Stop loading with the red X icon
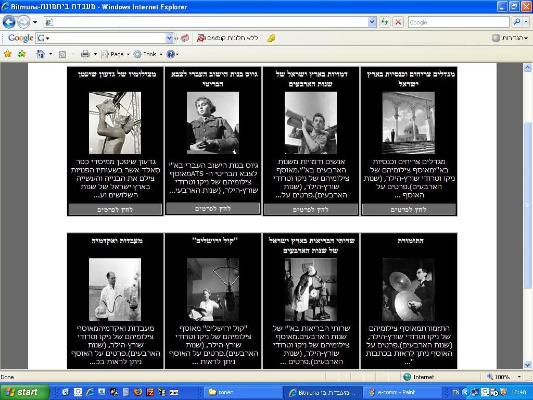Viewport: 533px width, 400px height. [398, 22]
